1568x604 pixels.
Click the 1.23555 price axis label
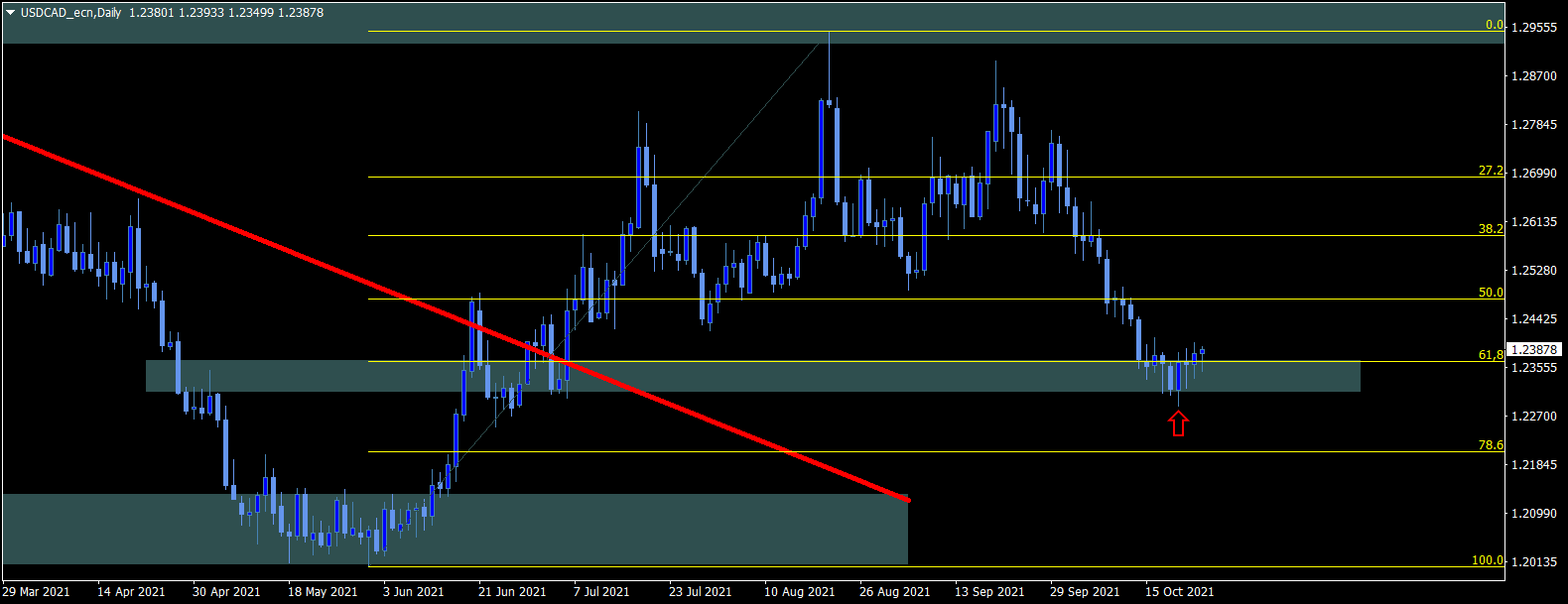click(1535, 368)
